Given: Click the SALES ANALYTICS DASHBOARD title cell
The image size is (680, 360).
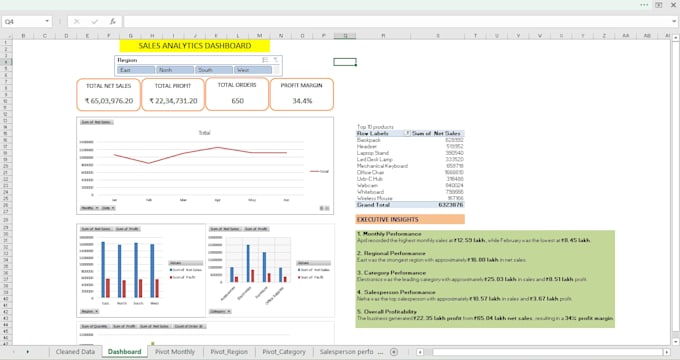Looking at the screenshot, I should 195,46.
